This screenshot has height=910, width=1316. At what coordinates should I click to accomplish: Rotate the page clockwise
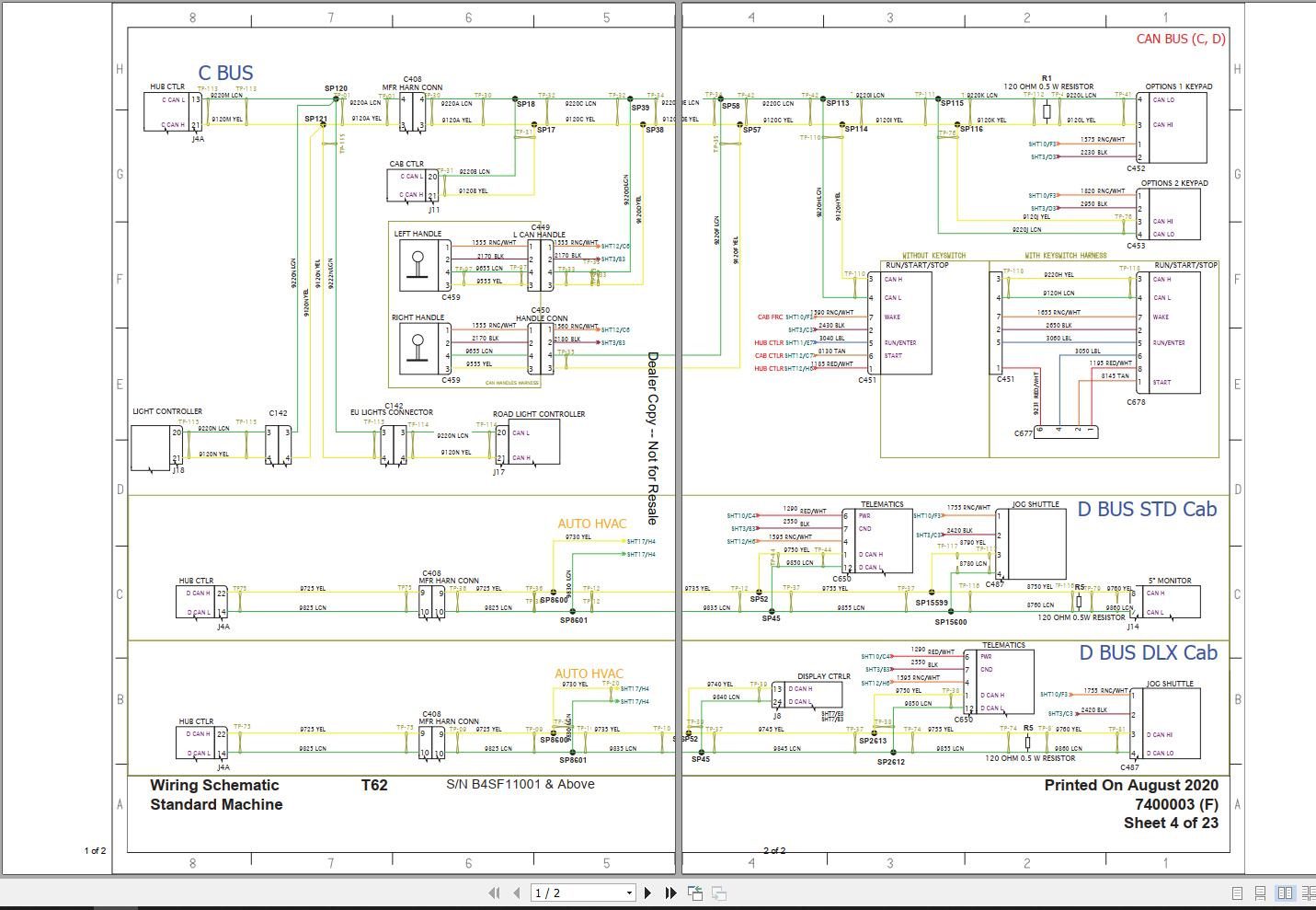click(719, 893)
